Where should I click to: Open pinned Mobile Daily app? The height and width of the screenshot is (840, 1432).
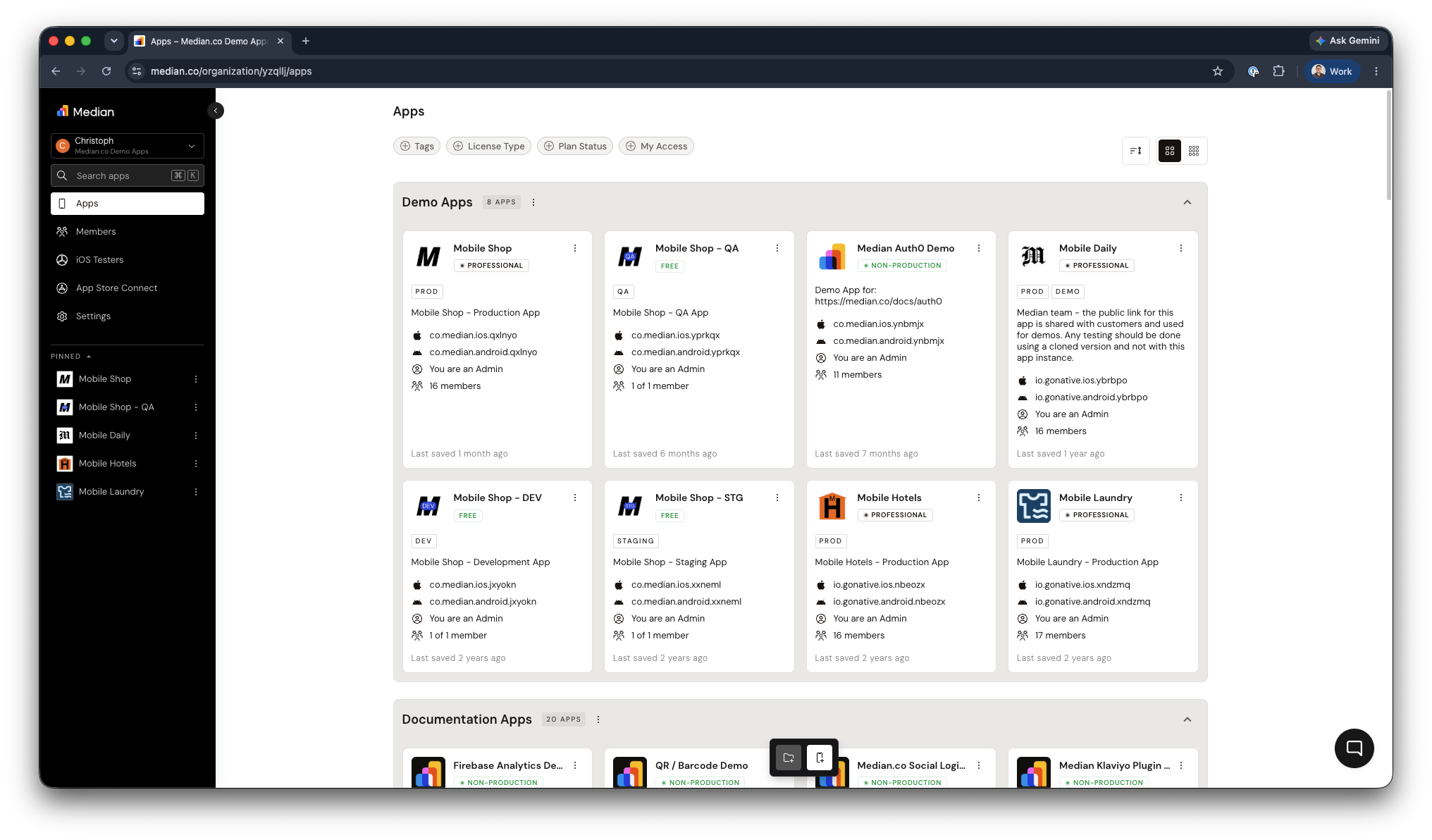pyautogui.click(x=104, y=436)
